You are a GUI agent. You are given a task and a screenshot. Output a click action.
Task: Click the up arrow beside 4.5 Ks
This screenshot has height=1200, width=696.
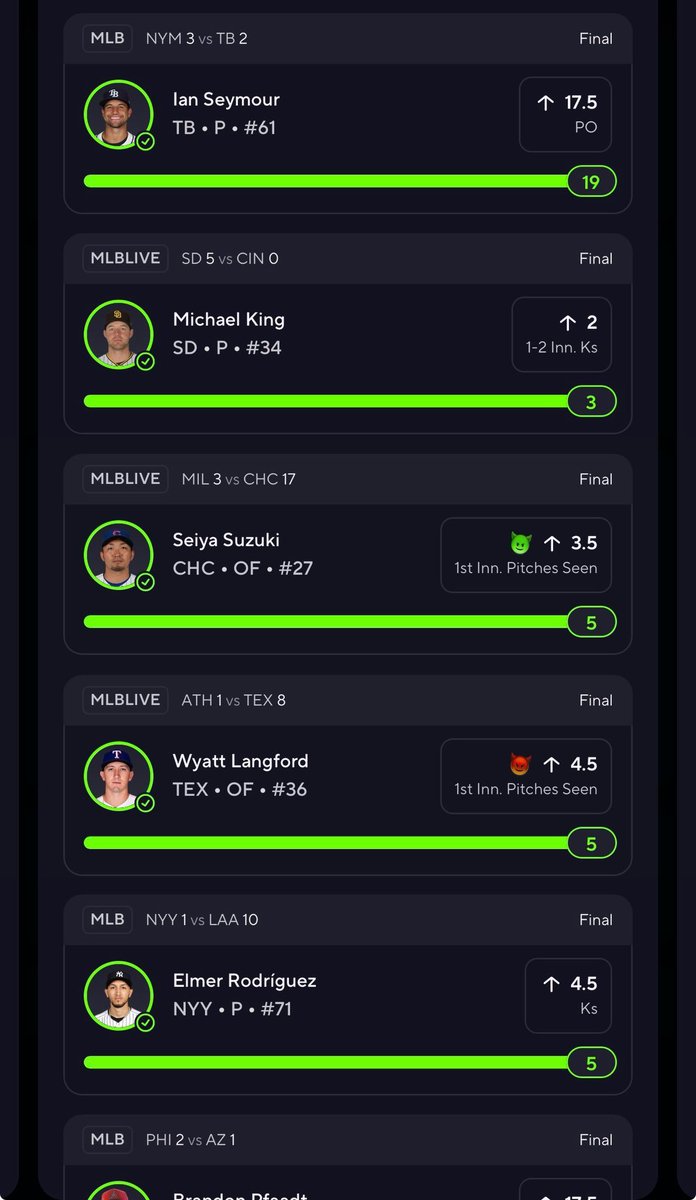[551, 984]
